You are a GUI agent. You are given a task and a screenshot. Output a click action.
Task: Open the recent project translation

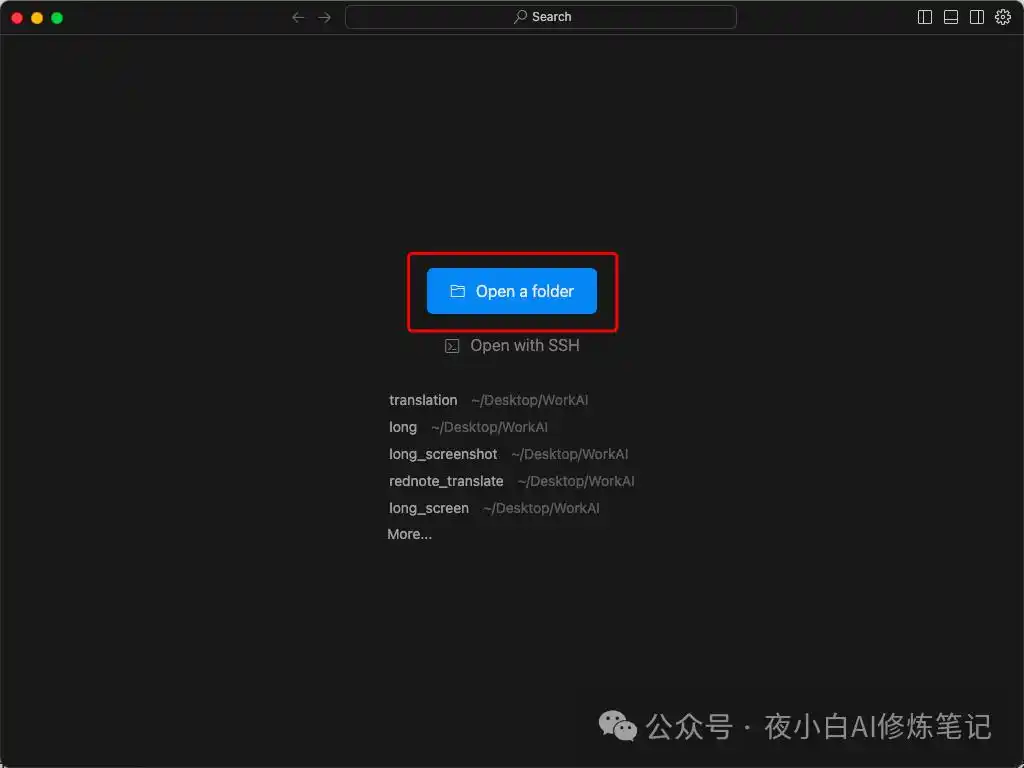pos(423,400)
